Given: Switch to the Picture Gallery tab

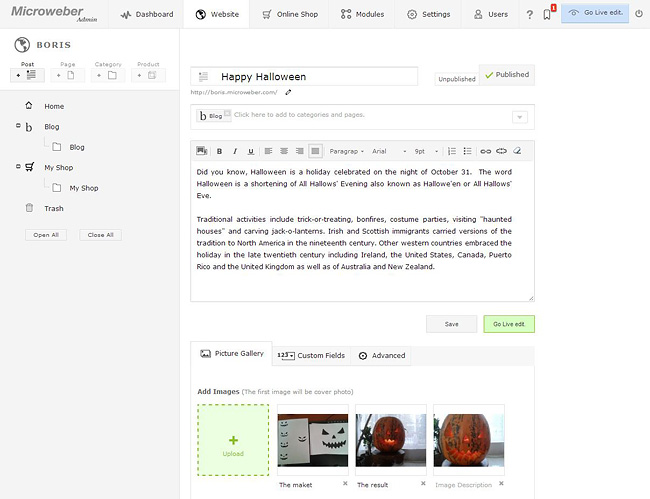Looking at the screenshot, I should pyautogui.click(x=231, y=354).
